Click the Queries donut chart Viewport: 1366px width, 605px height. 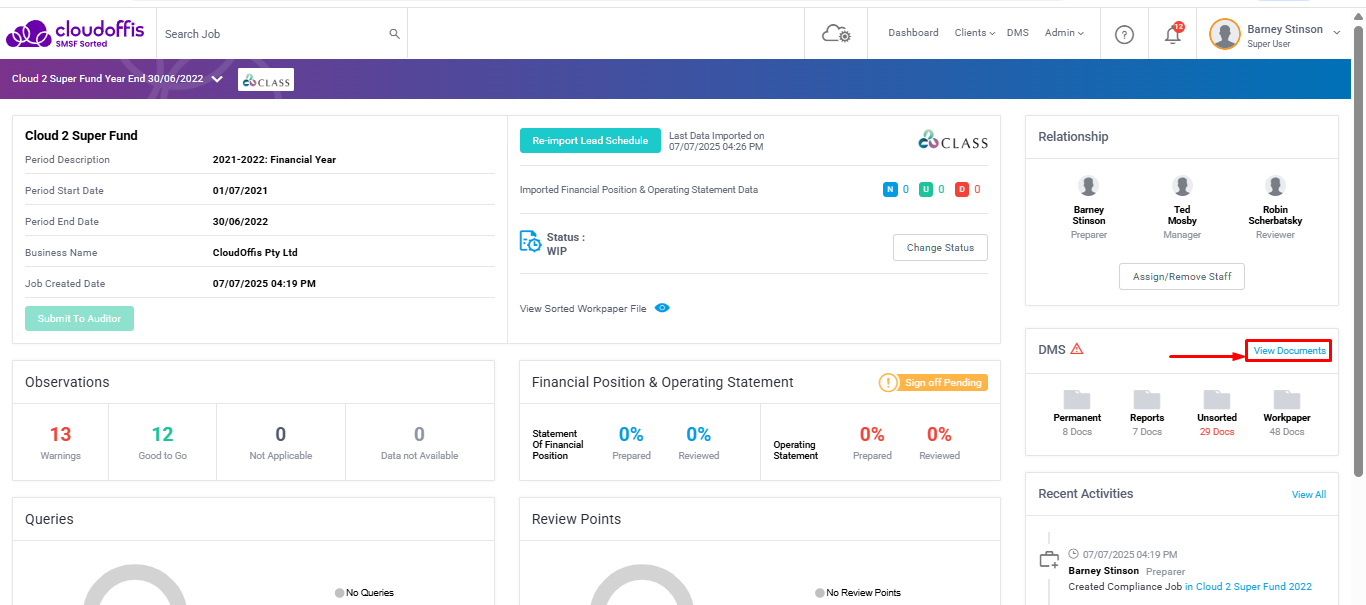134,587
